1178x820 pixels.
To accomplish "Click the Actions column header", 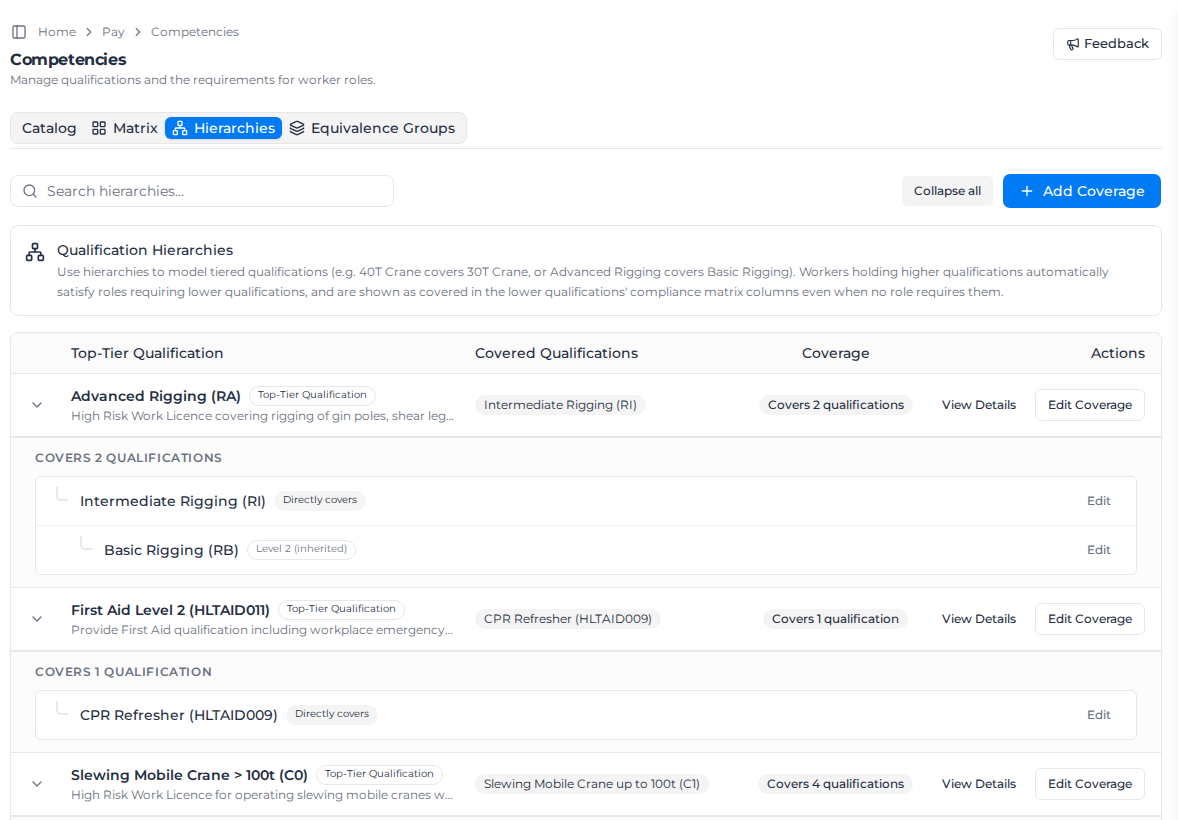I will [x=1117, y=354].
